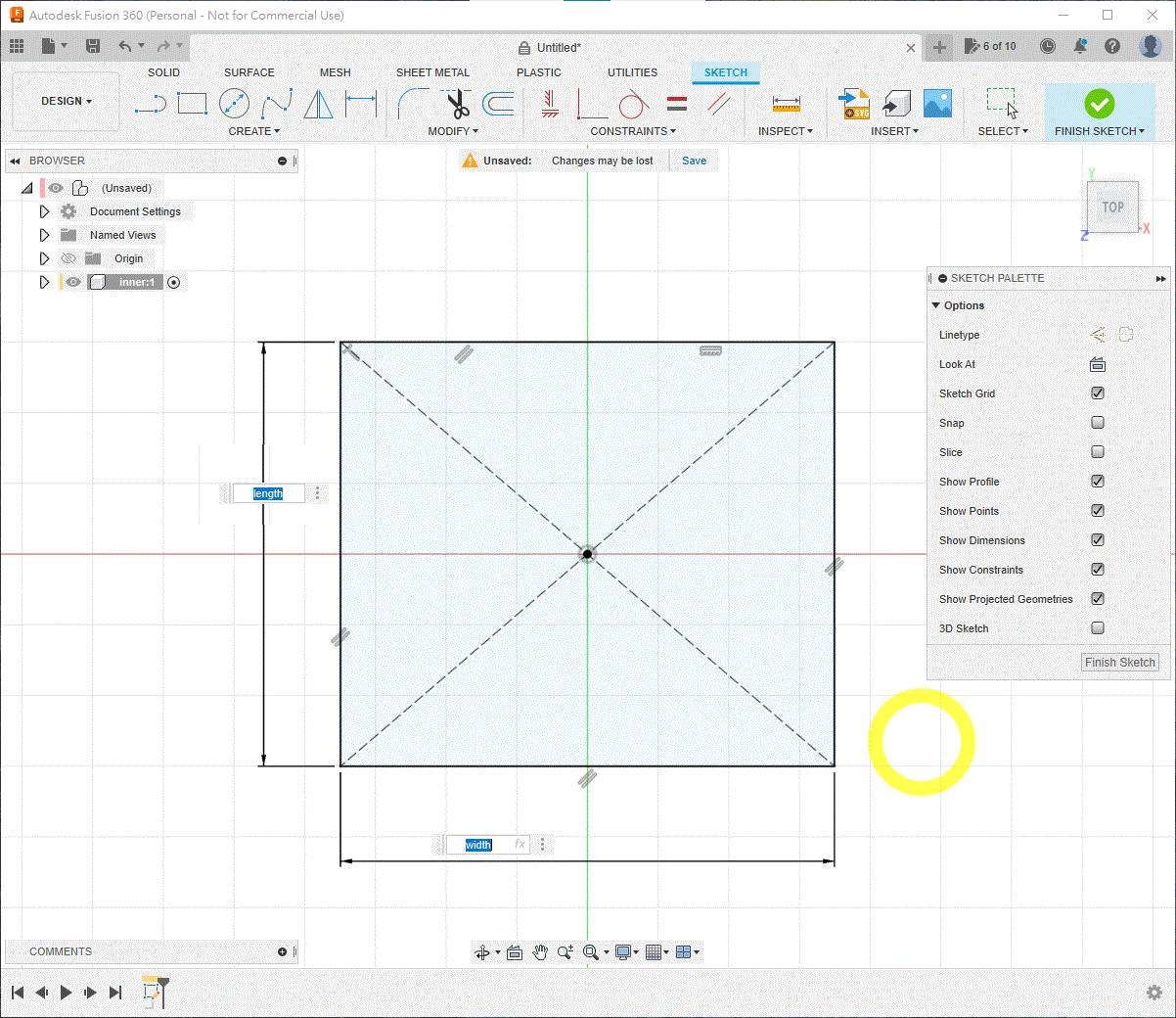Click the timeline Play button
The image size is (1176, 1018).
66,993
